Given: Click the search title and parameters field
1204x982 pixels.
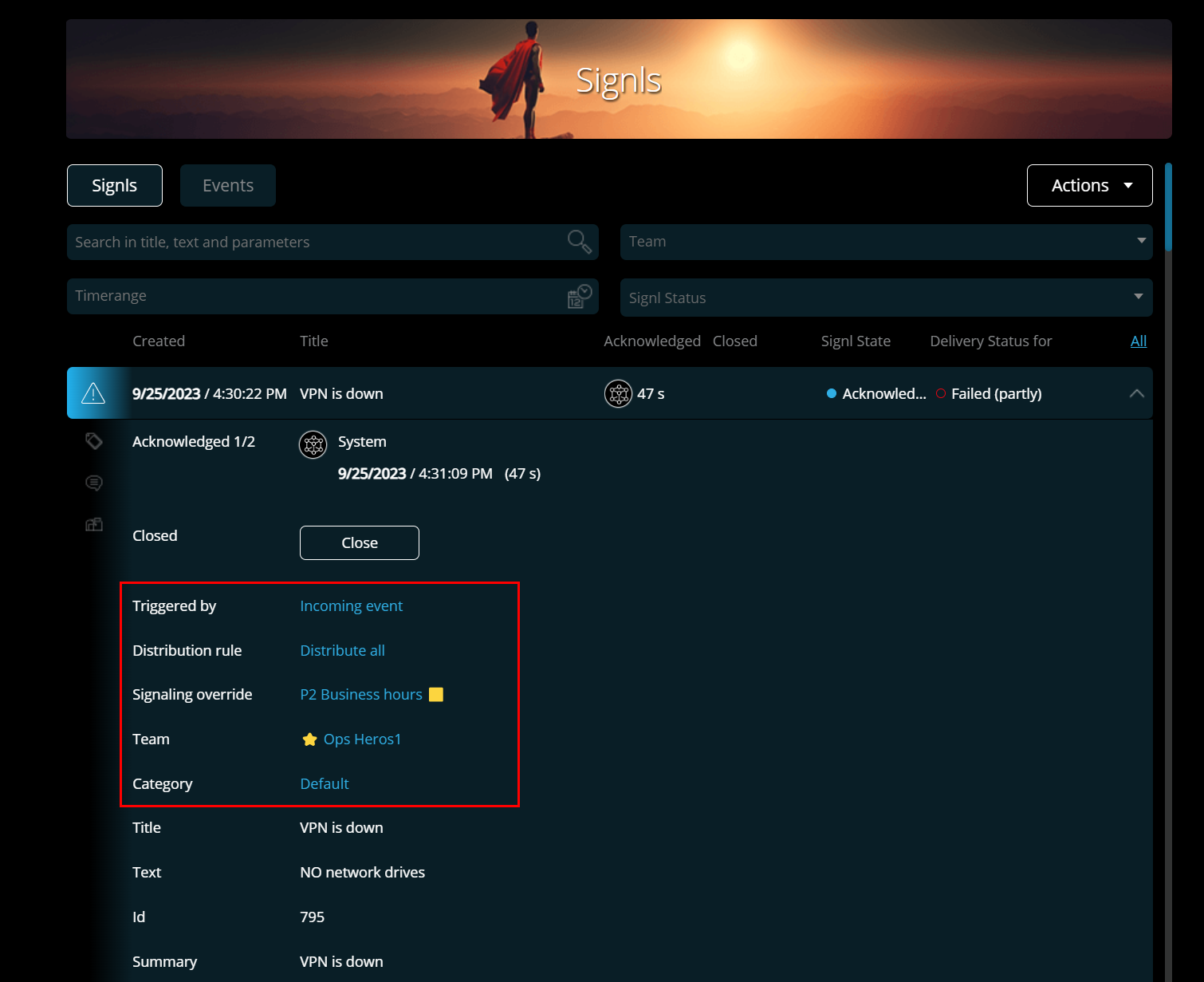Looking at the screenshot, I should tap(332, 242).
